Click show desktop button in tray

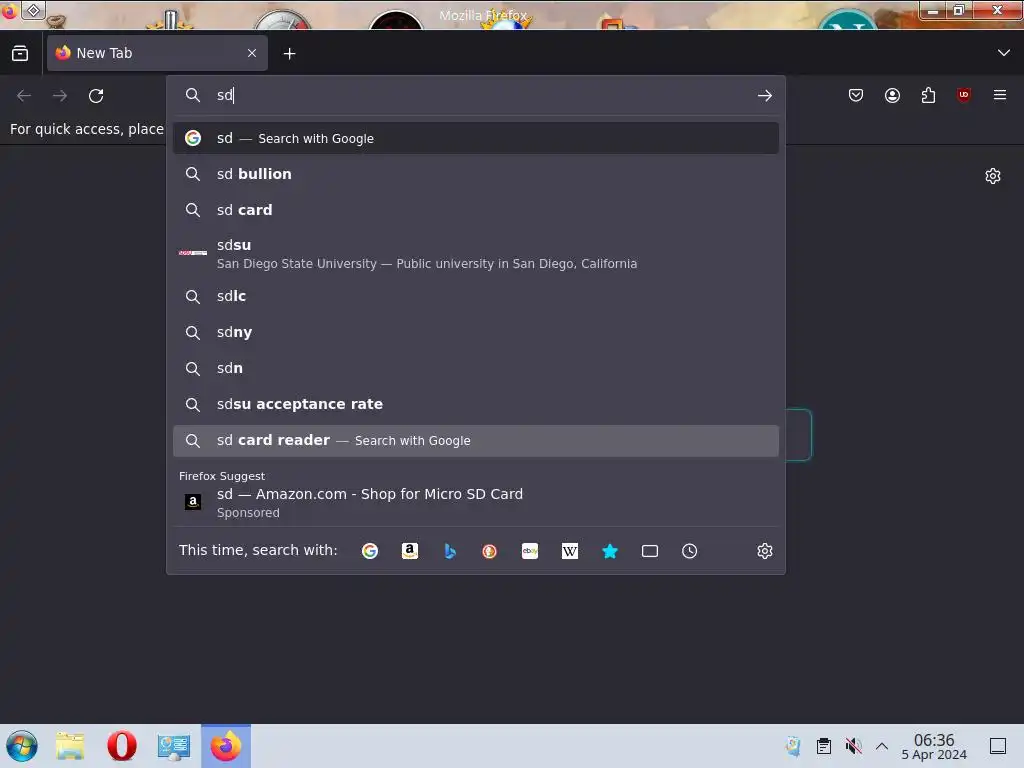[x=998, y=746]
